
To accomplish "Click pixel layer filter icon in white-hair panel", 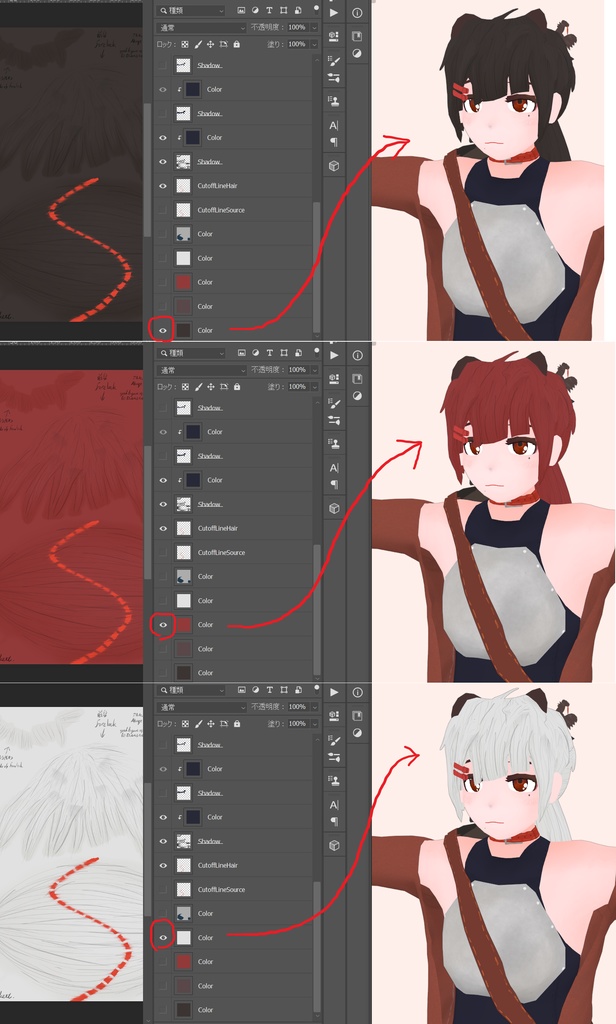I will (x=241, y=690).
